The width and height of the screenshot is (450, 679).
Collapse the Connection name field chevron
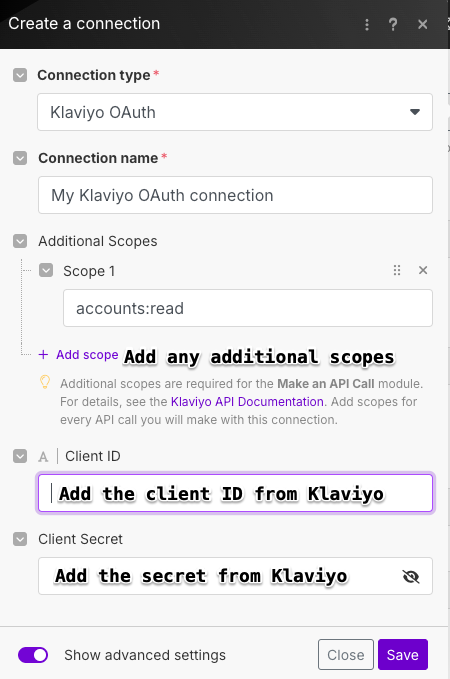click(x=20, y=158)
